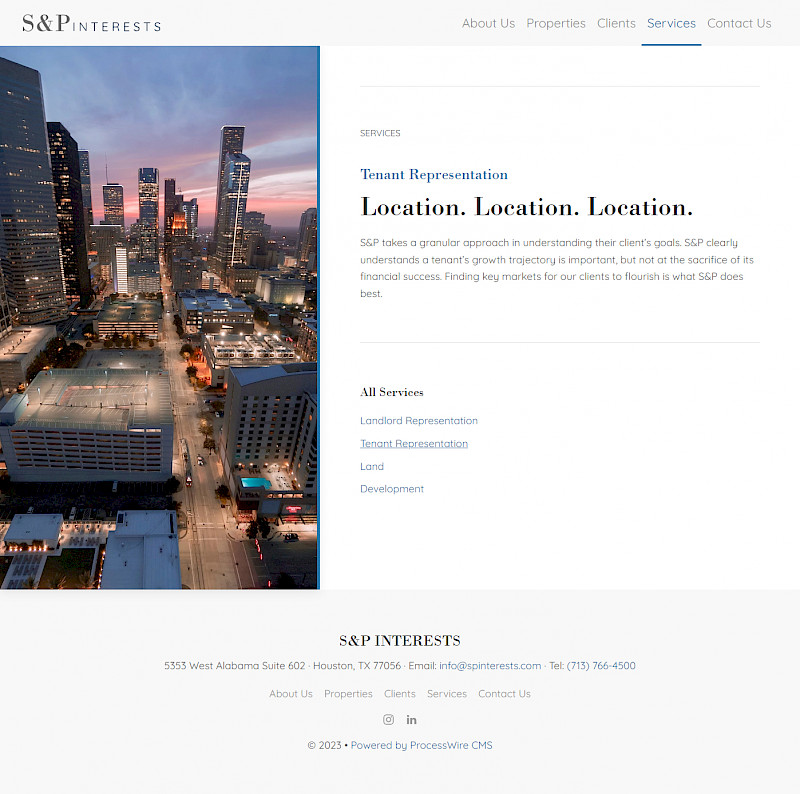The height and width of the screenshot is (794, 800).
Task: Click the Houston skyline photo
Action: pos(159,318)
